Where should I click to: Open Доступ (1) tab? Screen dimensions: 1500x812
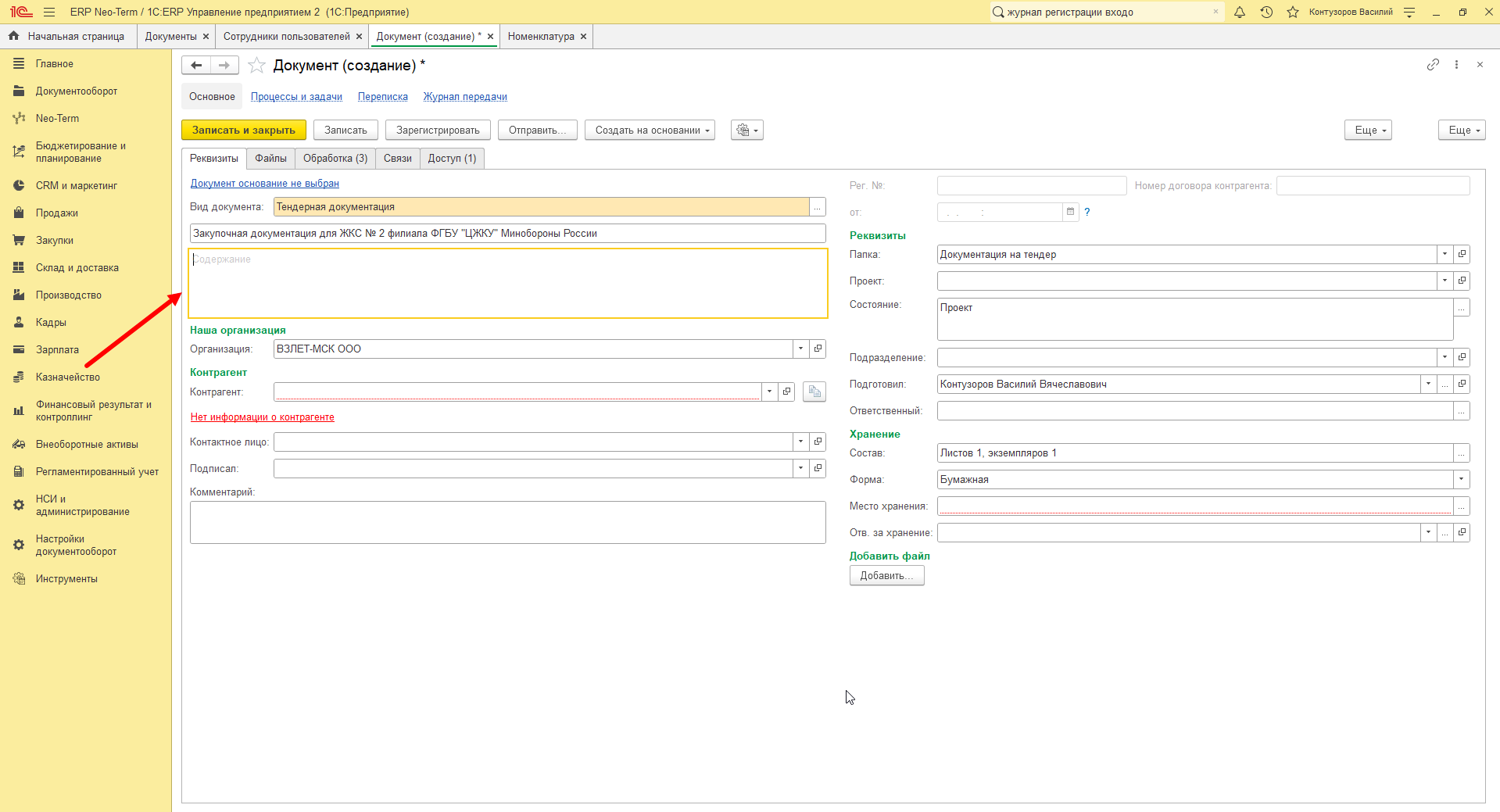click(452, 158)
